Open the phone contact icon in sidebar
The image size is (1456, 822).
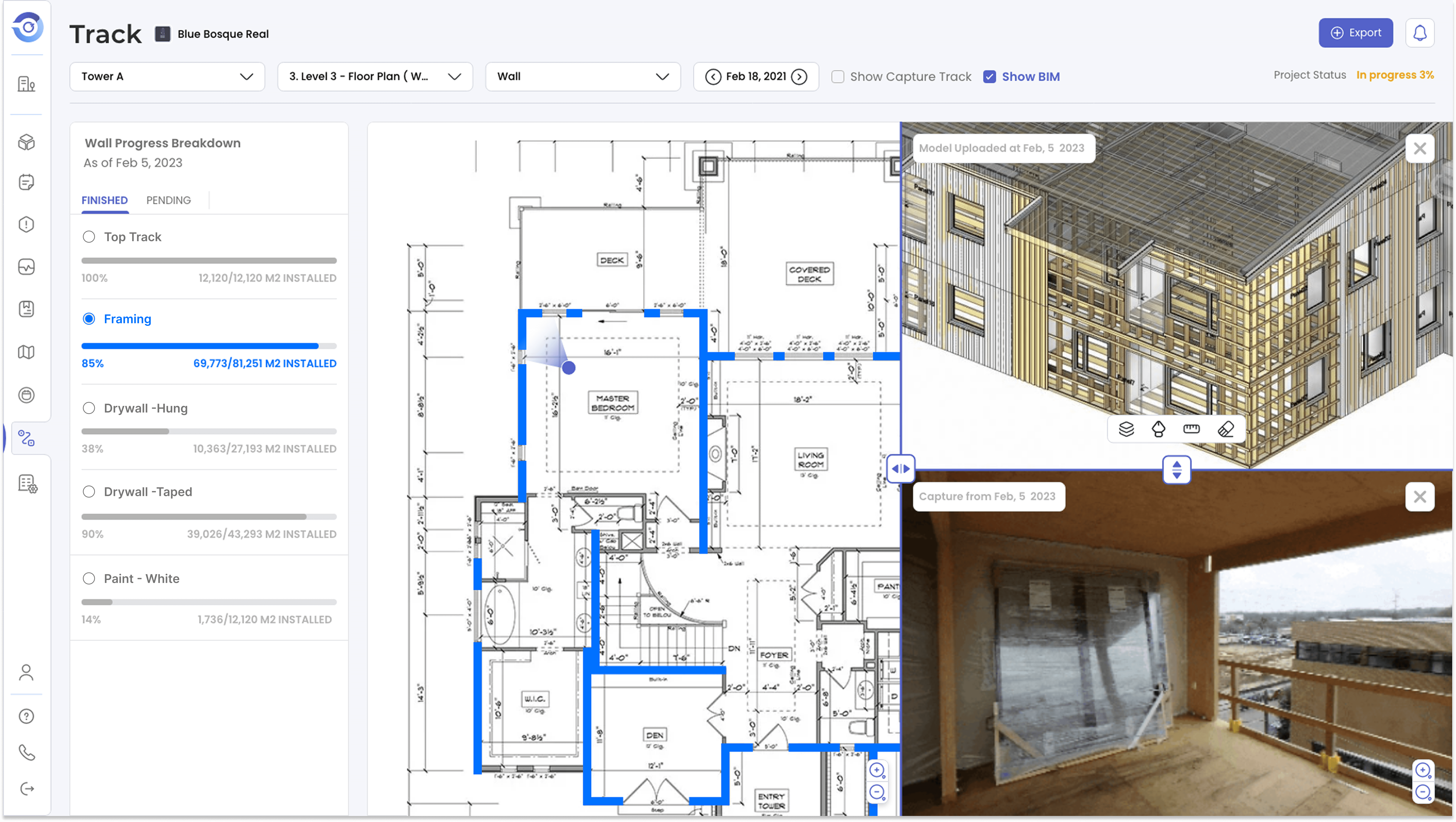(27, 752)
